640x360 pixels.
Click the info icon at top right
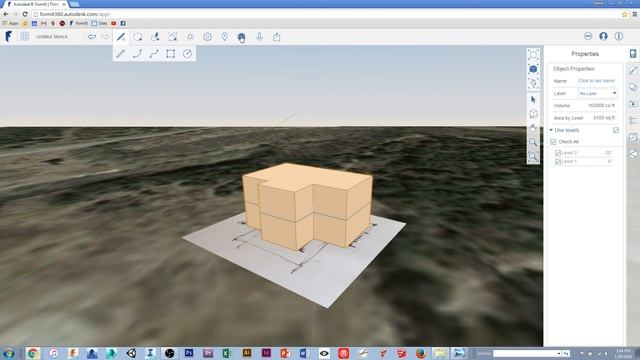coord(619,36)
